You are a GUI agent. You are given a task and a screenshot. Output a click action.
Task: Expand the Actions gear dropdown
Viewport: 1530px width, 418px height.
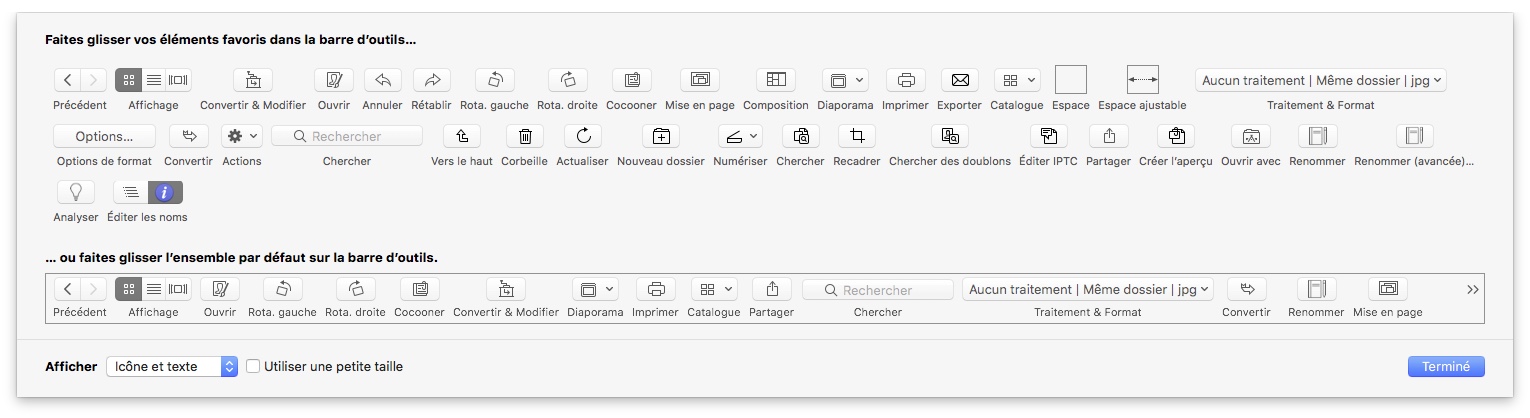pos(241,136)
